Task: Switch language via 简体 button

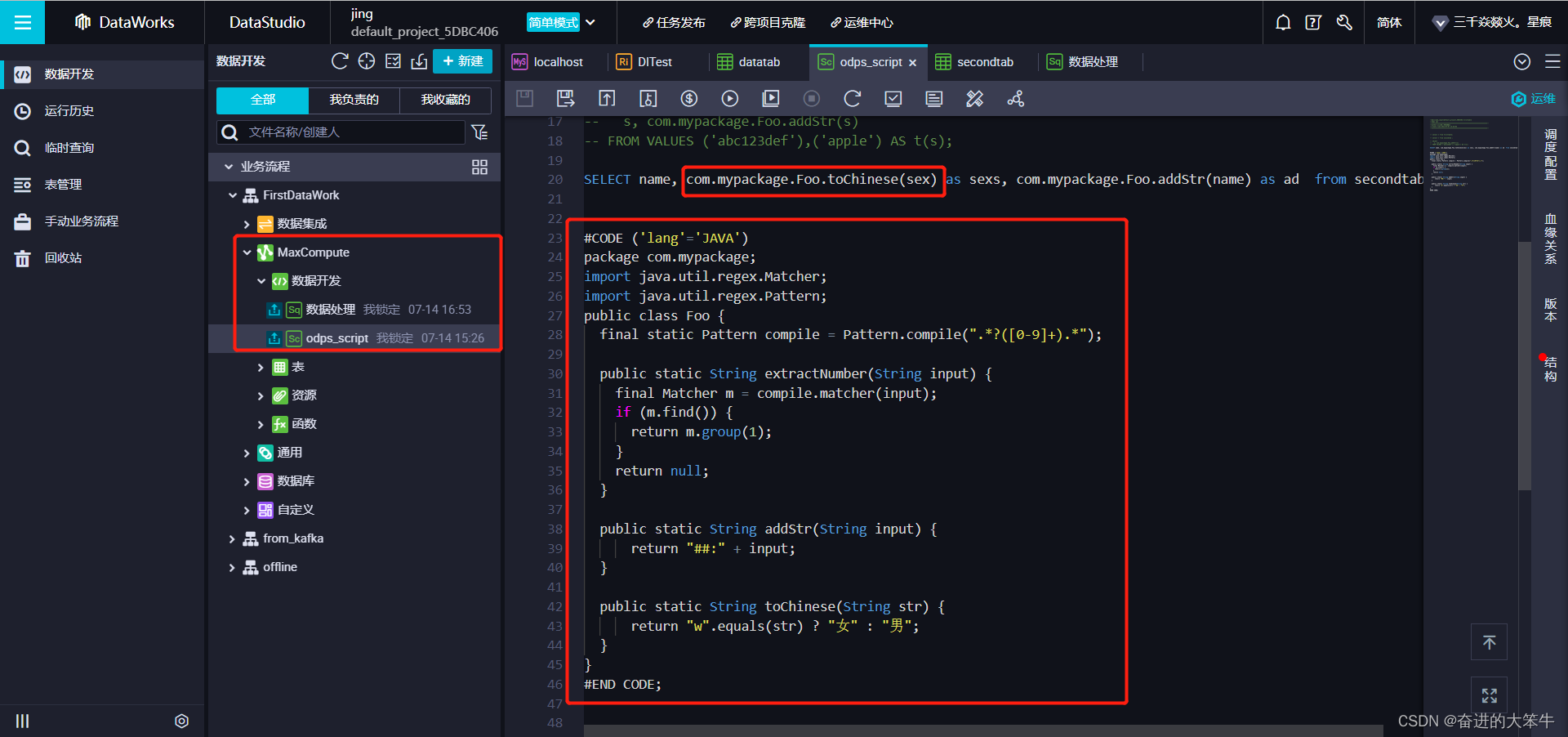Action: (1389, 22)
